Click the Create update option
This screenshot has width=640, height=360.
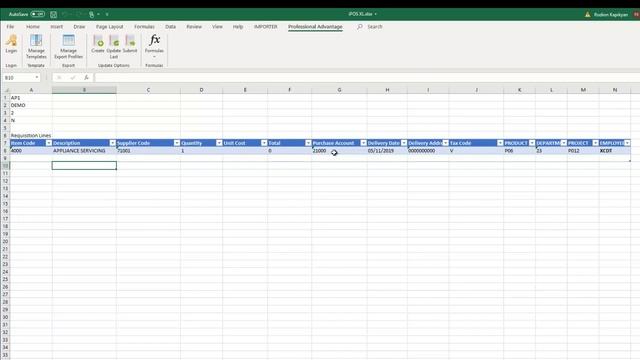[98, 44]
